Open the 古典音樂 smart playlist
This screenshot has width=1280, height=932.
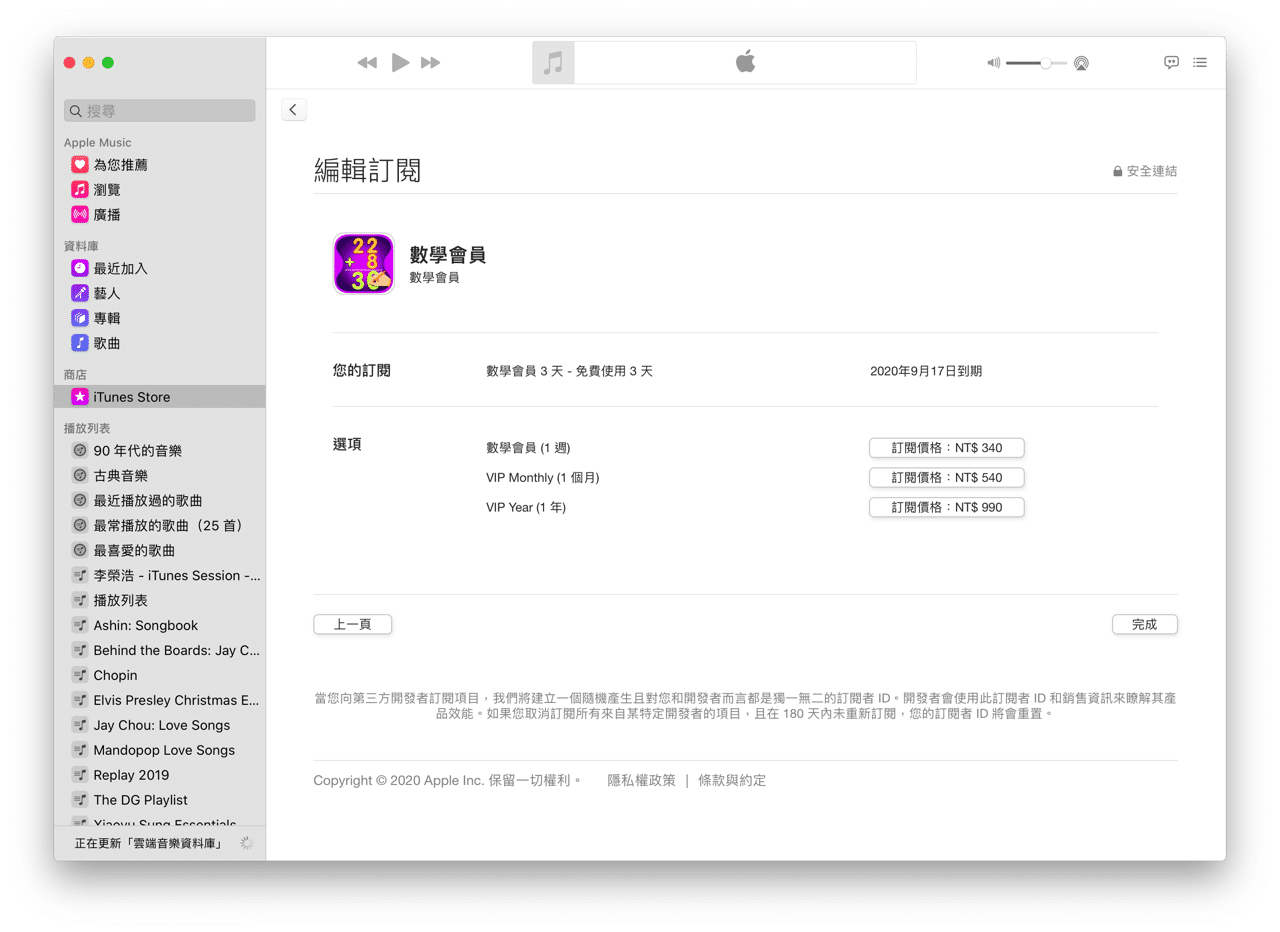160,476
